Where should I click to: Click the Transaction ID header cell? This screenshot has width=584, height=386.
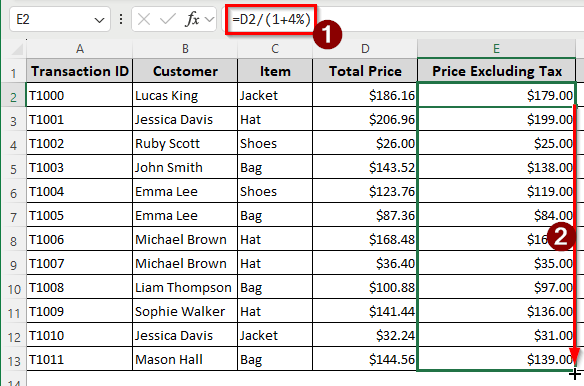[x=79, y=71]
